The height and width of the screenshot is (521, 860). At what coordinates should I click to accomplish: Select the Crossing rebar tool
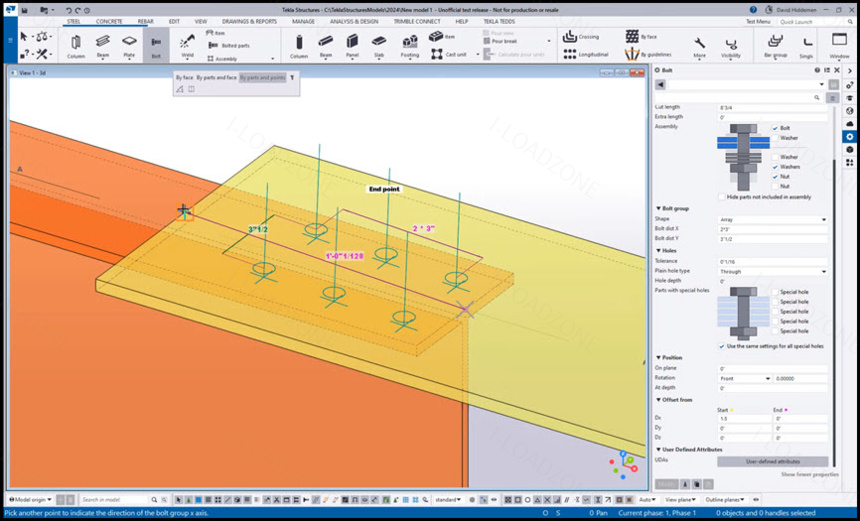581,37
